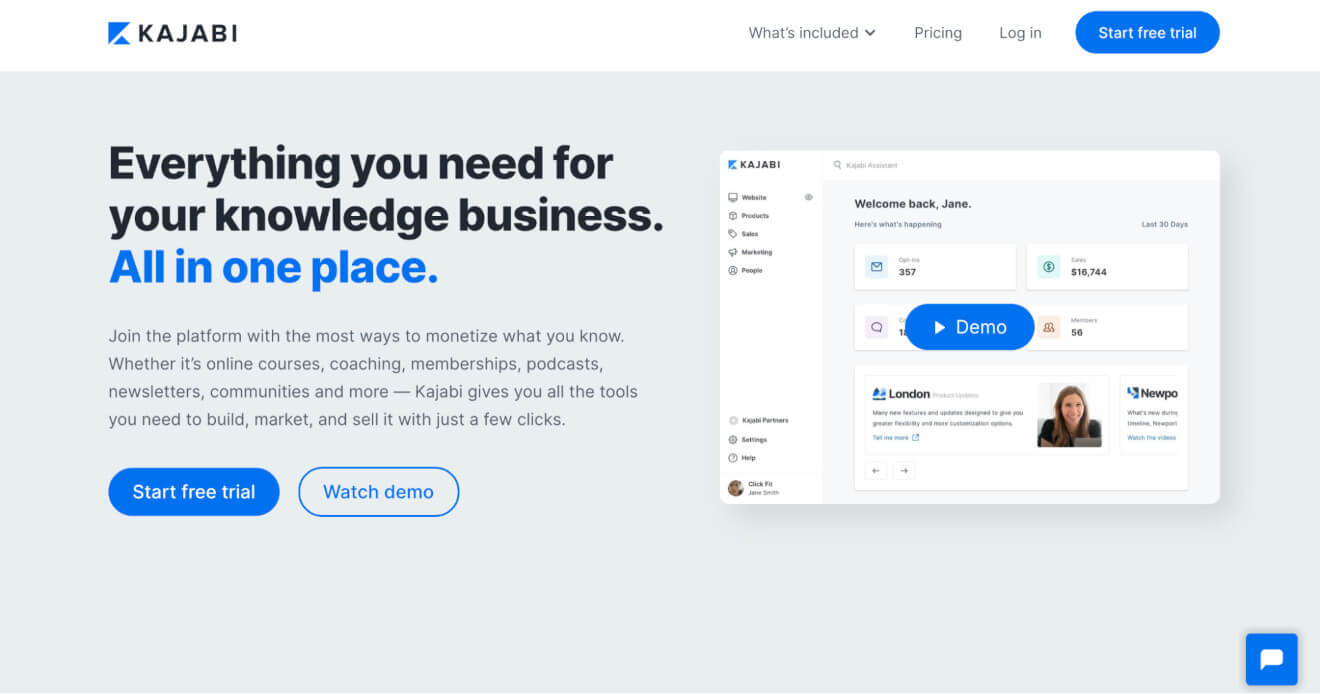Click the Click Fit account name
This screenshot has height=694, width=1320.
click(759, 484)
